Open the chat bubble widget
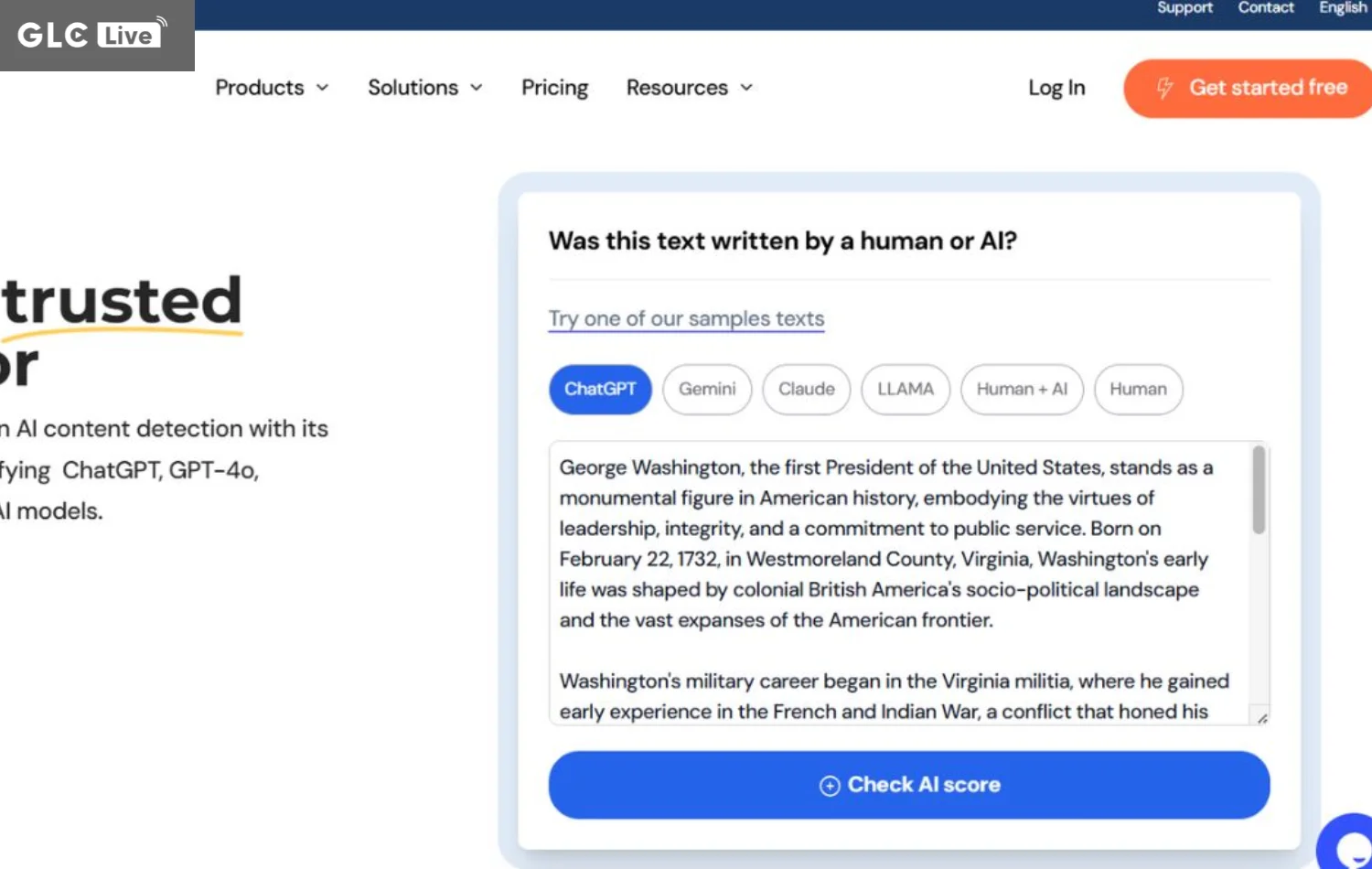1372x869 pixels. tap(1345, 842)
